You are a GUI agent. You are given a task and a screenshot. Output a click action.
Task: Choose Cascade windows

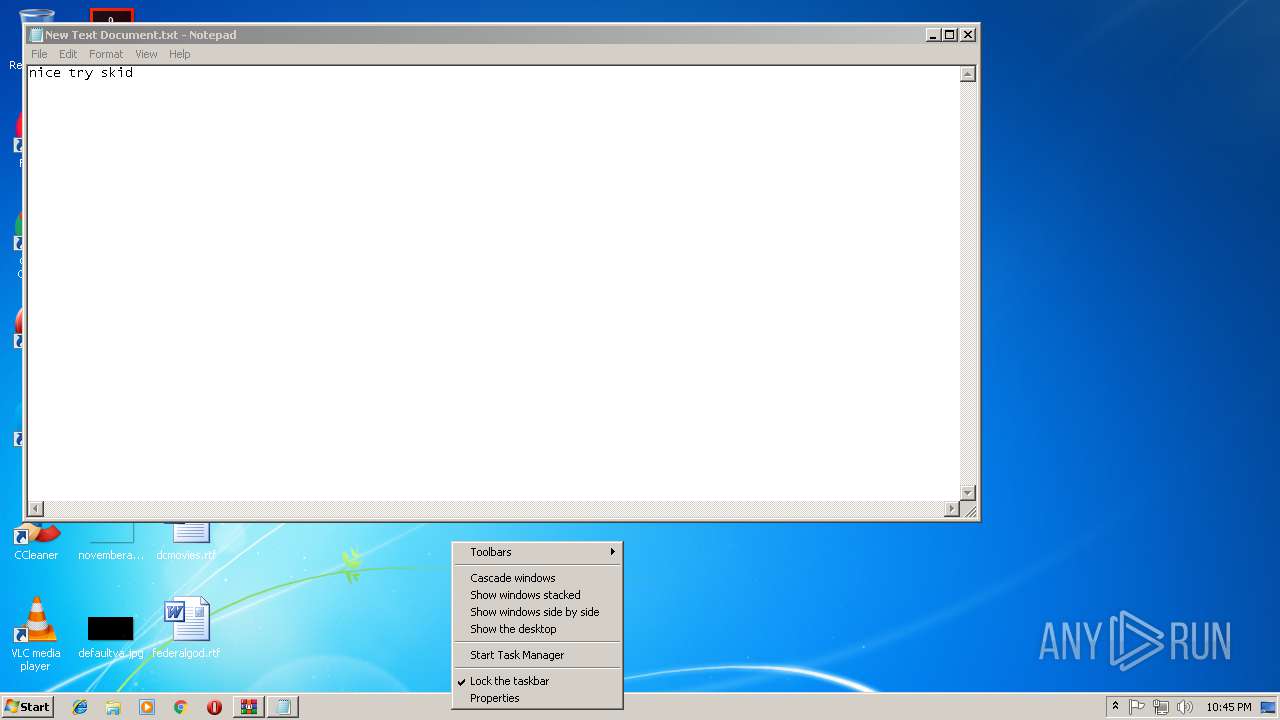[537, 578]
